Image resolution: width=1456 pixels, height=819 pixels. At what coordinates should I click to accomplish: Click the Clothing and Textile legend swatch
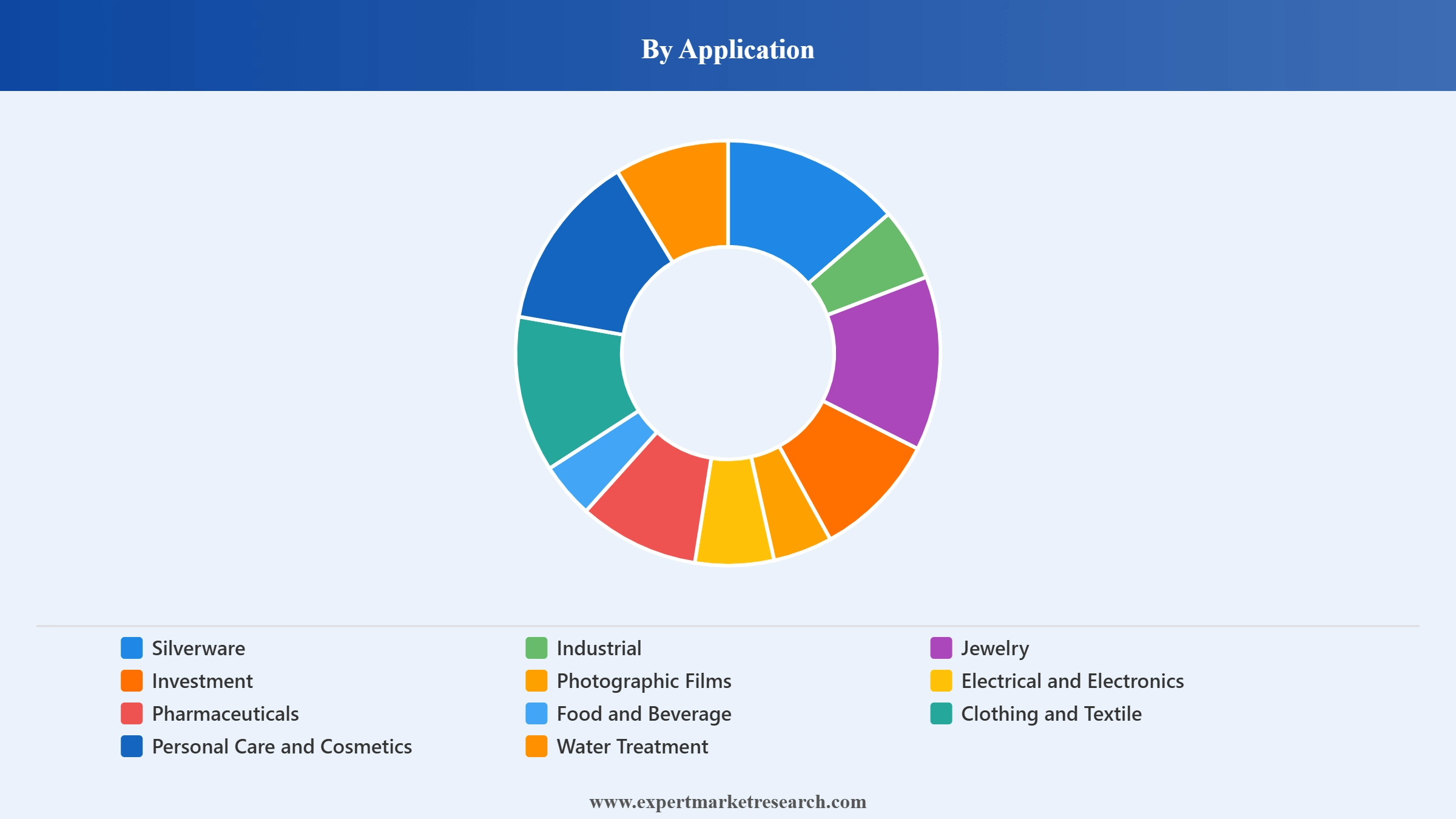(x=941, y=713)
